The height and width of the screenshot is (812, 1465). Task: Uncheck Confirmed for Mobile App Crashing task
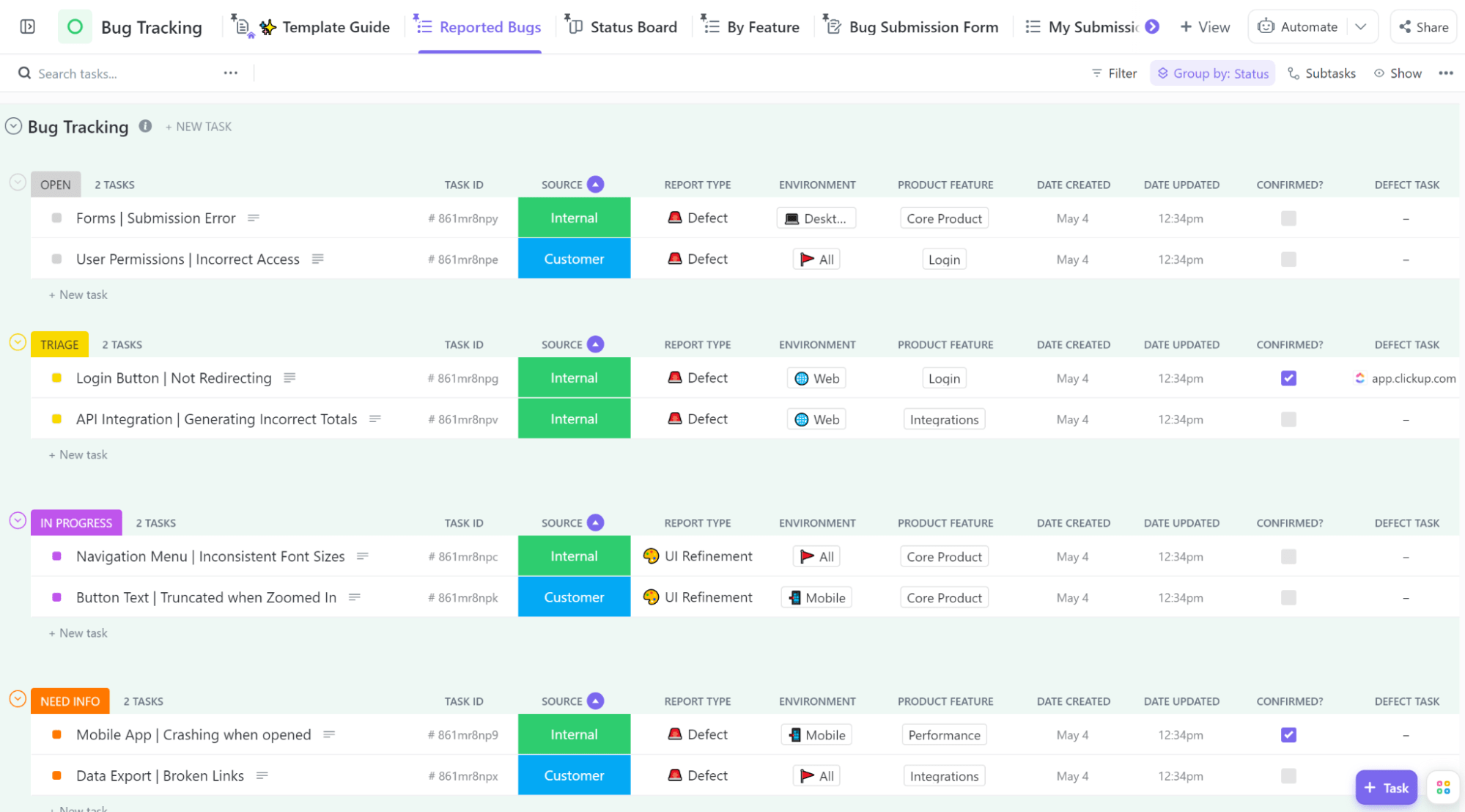coord(1288,735)
